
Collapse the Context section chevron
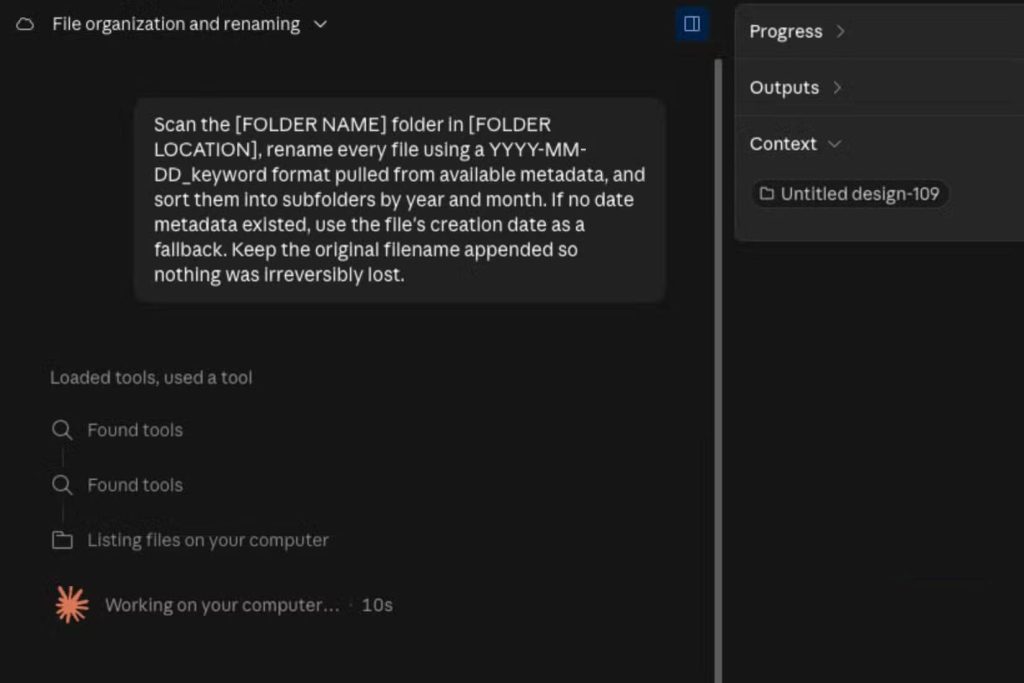(835, 144)
